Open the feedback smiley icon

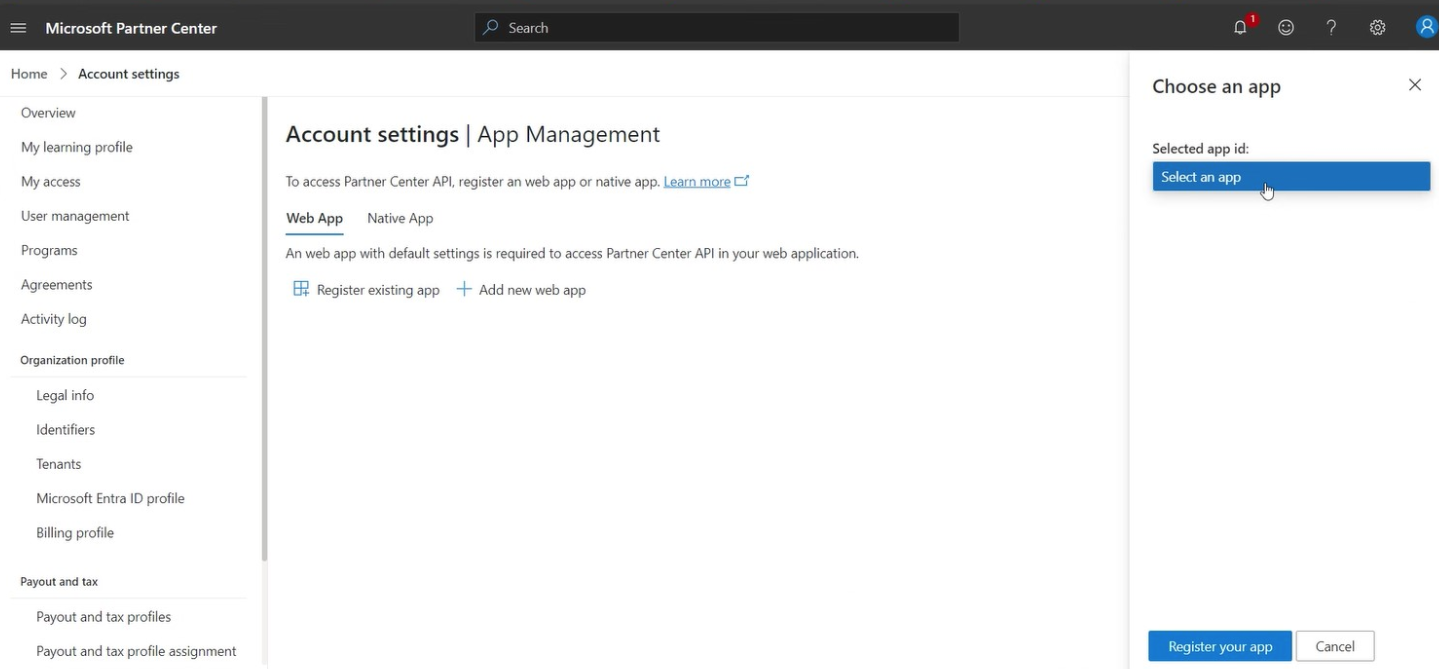pos(1286,28)
